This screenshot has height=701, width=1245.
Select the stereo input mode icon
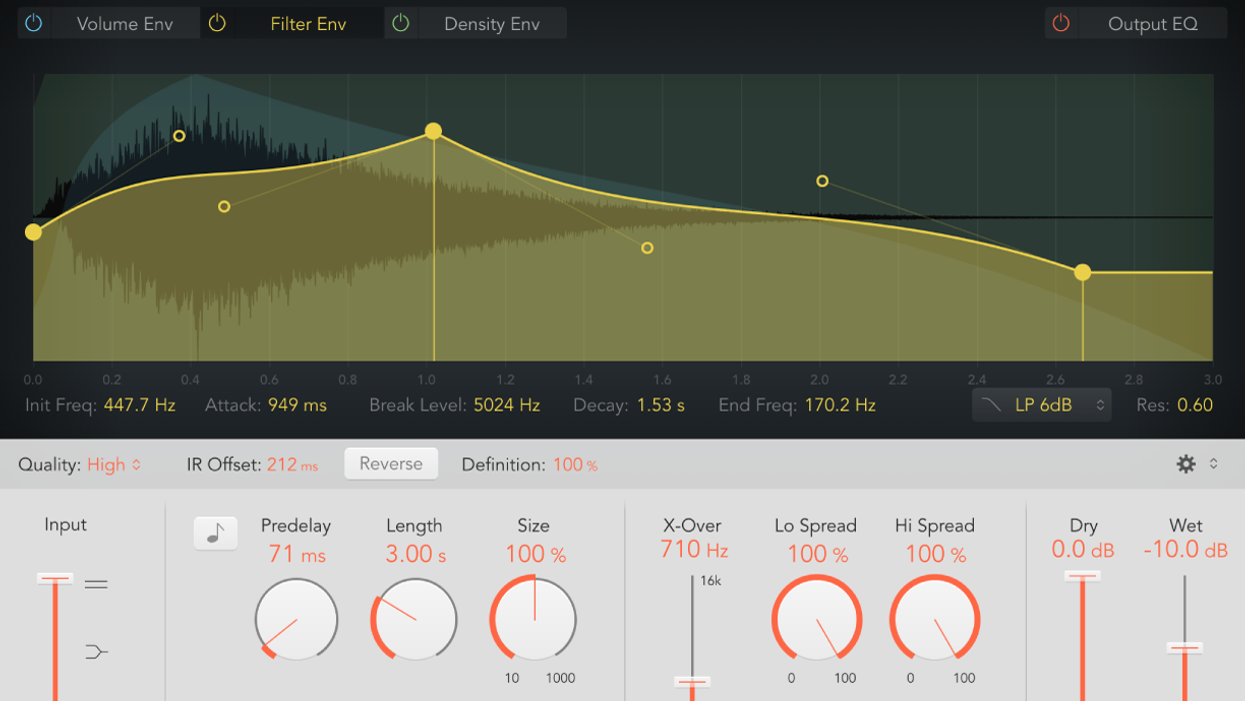[96, 584]
